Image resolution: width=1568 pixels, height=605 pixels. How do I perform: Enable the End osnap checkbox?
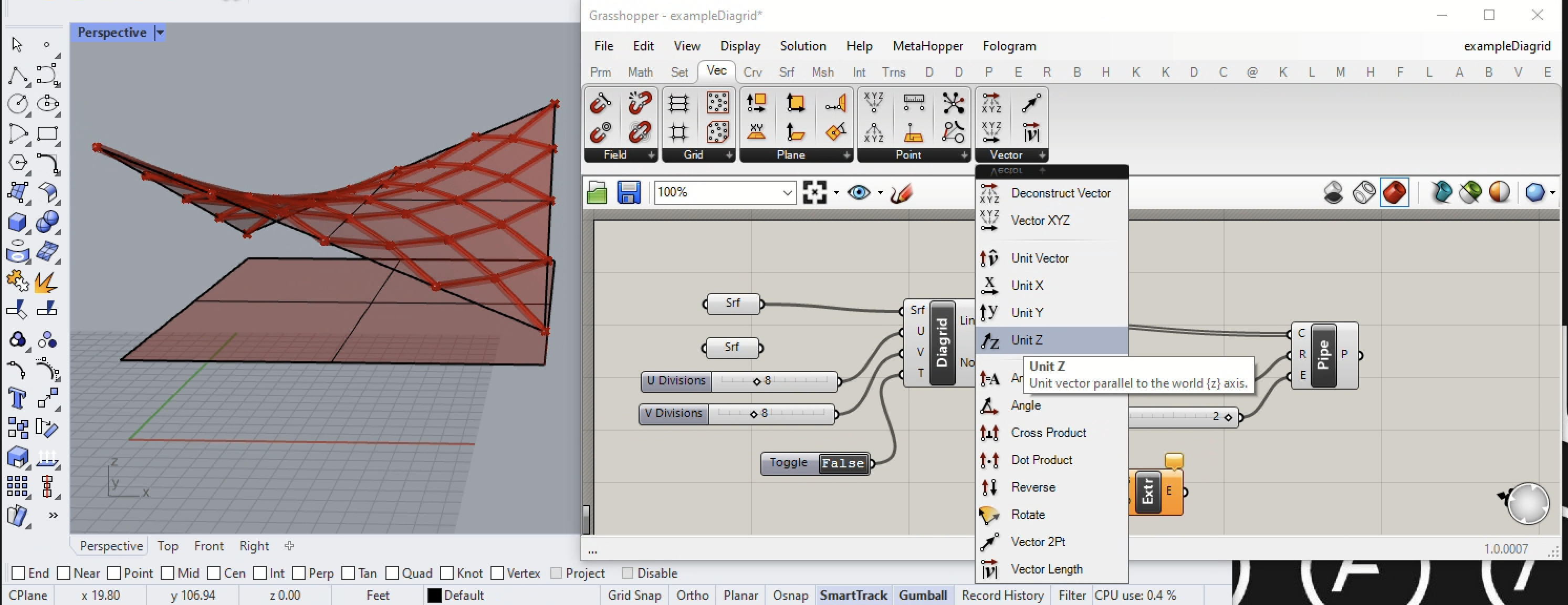click(19, 573)
